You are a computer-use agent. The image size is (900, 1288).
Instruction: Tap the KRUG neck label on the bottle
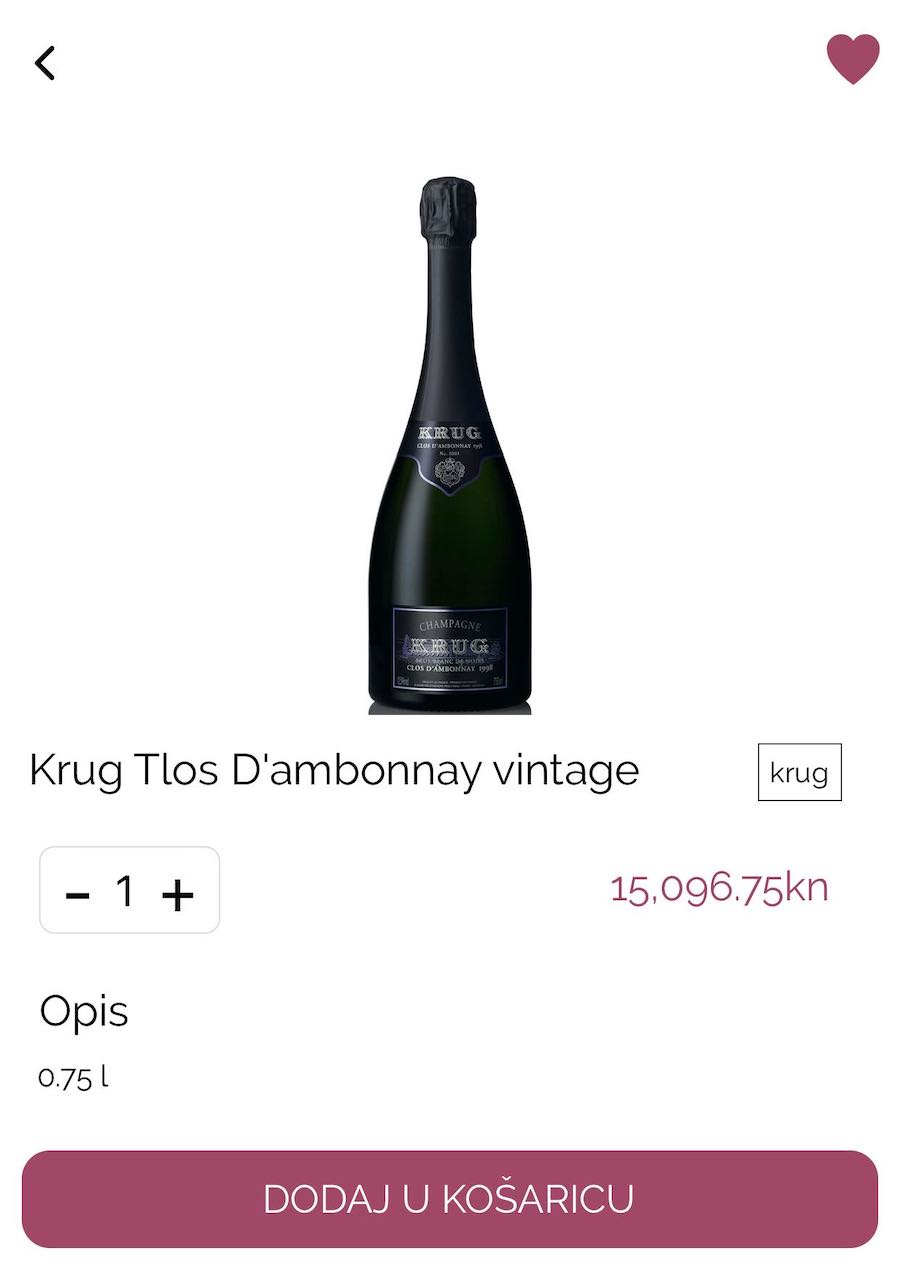[x=448, y=450]
